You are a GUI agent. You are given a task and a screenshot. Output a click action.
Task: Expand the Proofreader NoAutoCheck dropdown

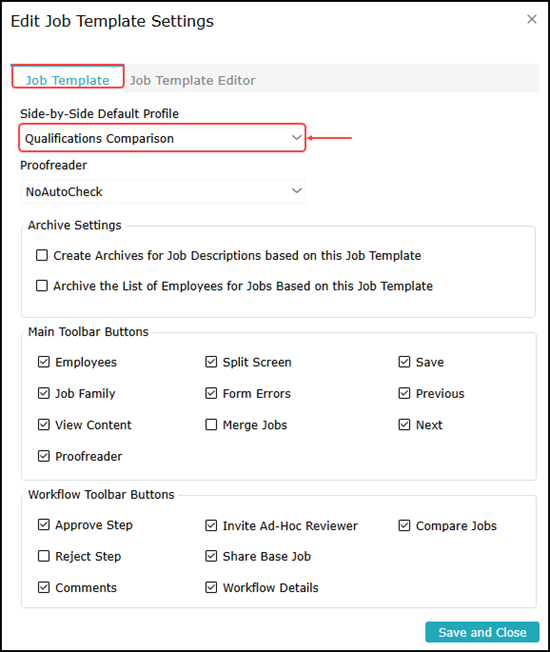pyautogui.click(x=163, y=191)
